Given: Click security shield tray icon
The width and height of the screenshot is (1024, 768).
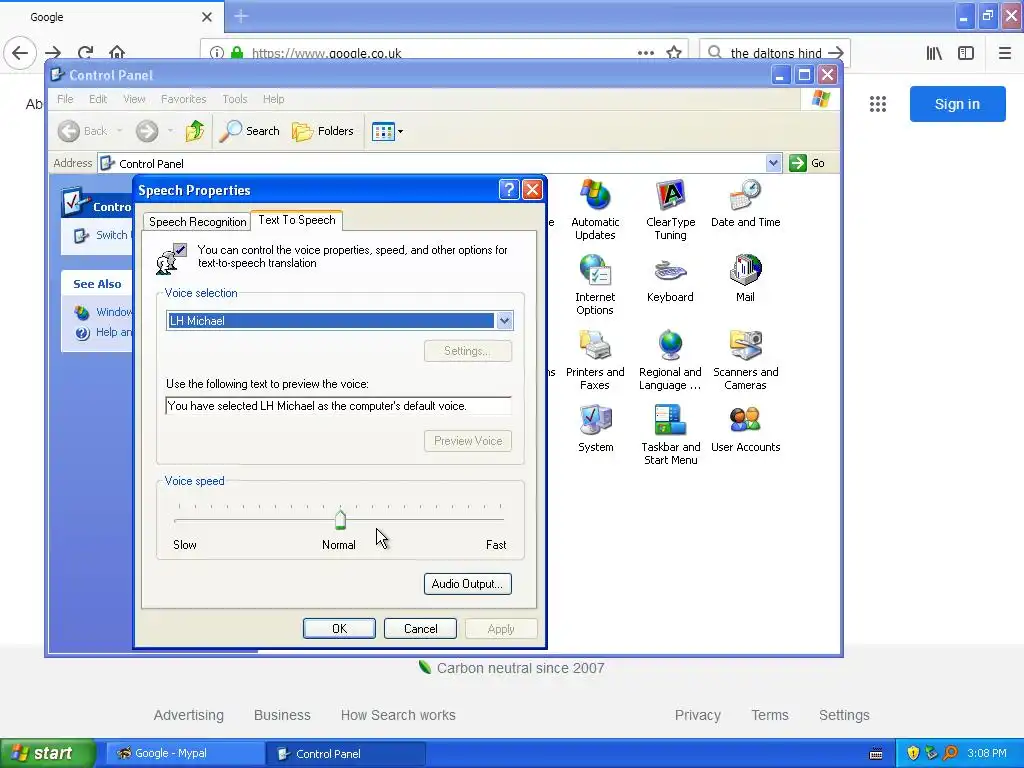Looking at the screenshot, I should (x=912, y=753).
